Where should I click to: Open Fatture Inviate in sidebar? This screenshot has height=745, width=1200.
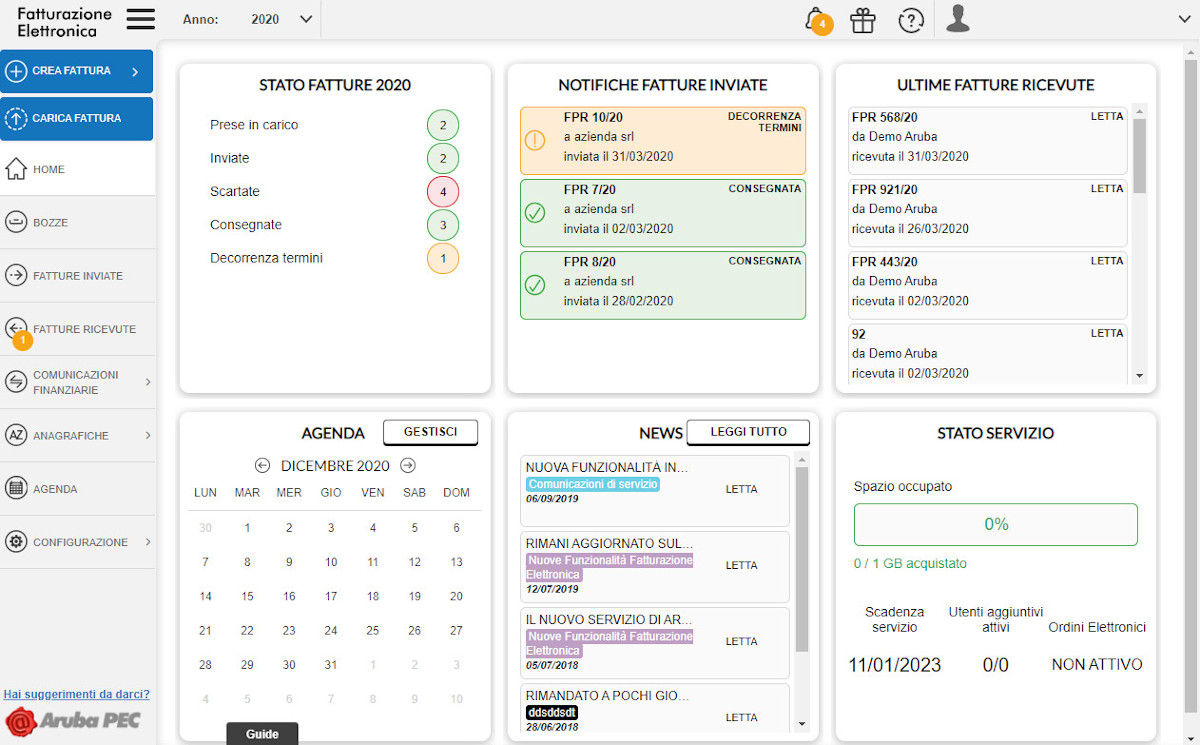point(77,275)
